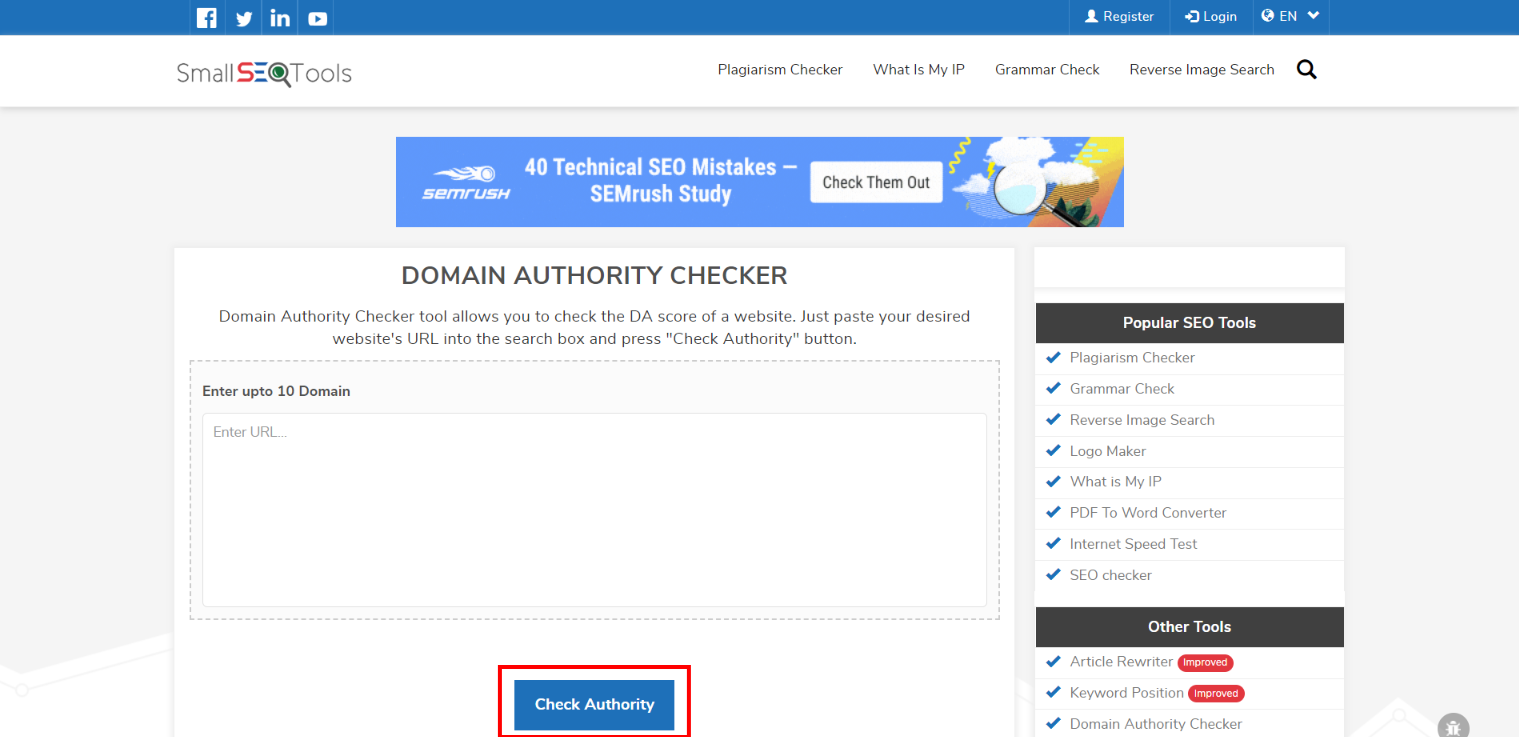This screenshot has width=1519, height=737.
Task: Open the Login link
Action: click(x=1211, y=16)
